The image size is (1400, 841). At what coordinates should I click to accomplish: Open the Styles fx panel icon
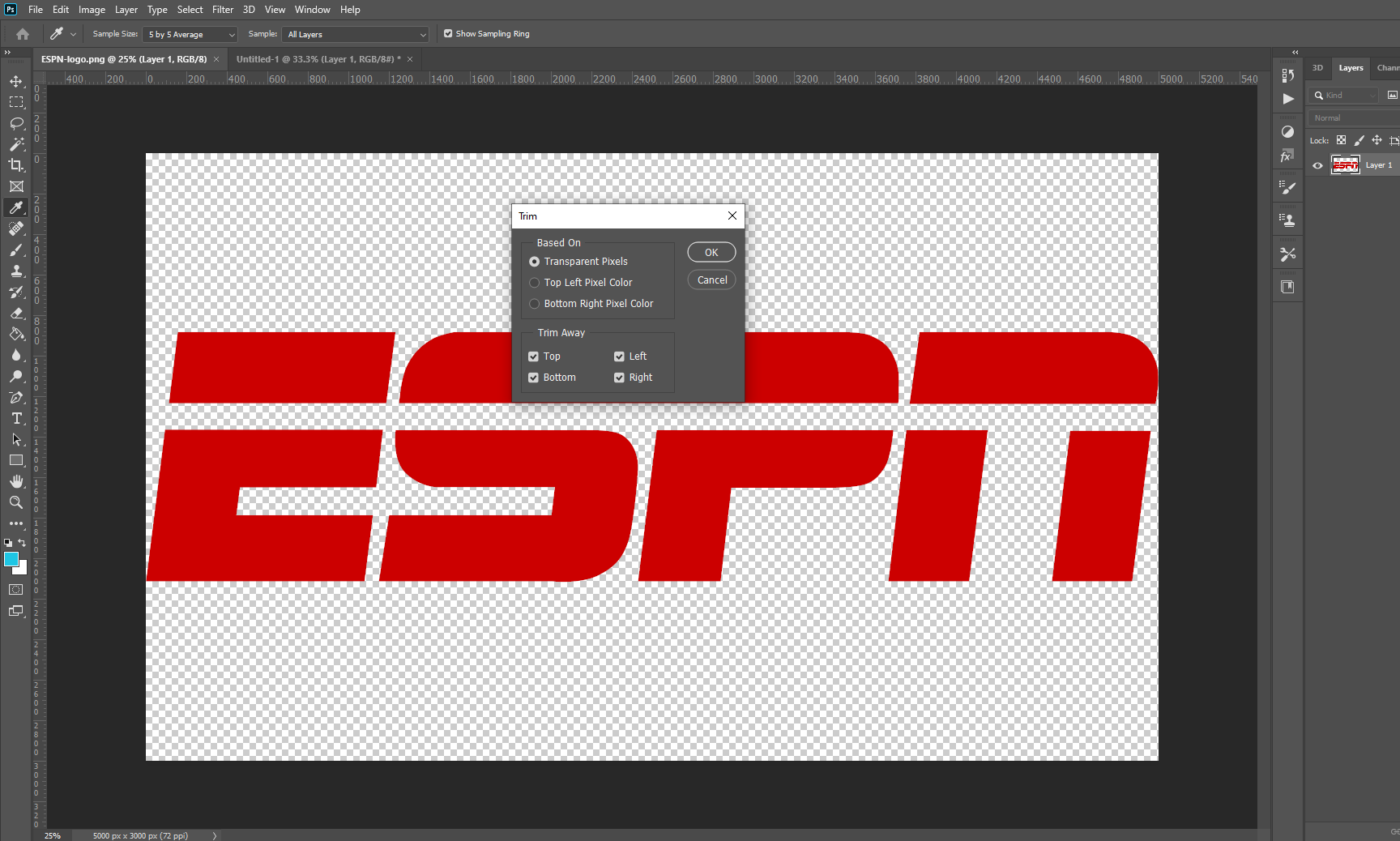coord(1287,156)
